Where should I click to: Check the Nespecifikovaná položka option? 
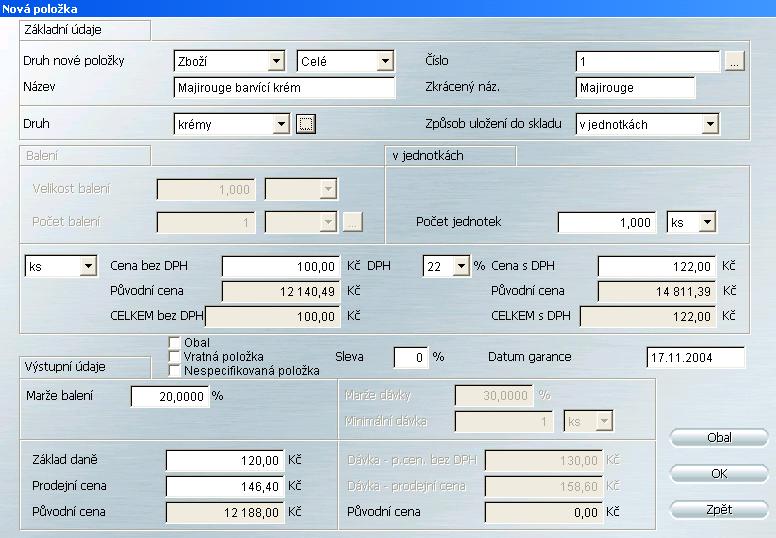pyautogui.click(x=174, y=371)
